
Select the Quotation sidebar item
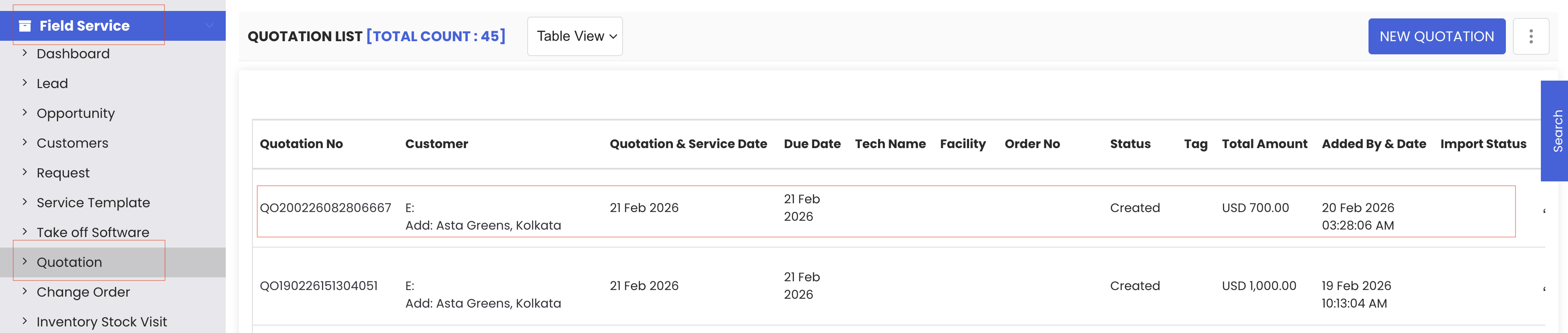(70, 262)
